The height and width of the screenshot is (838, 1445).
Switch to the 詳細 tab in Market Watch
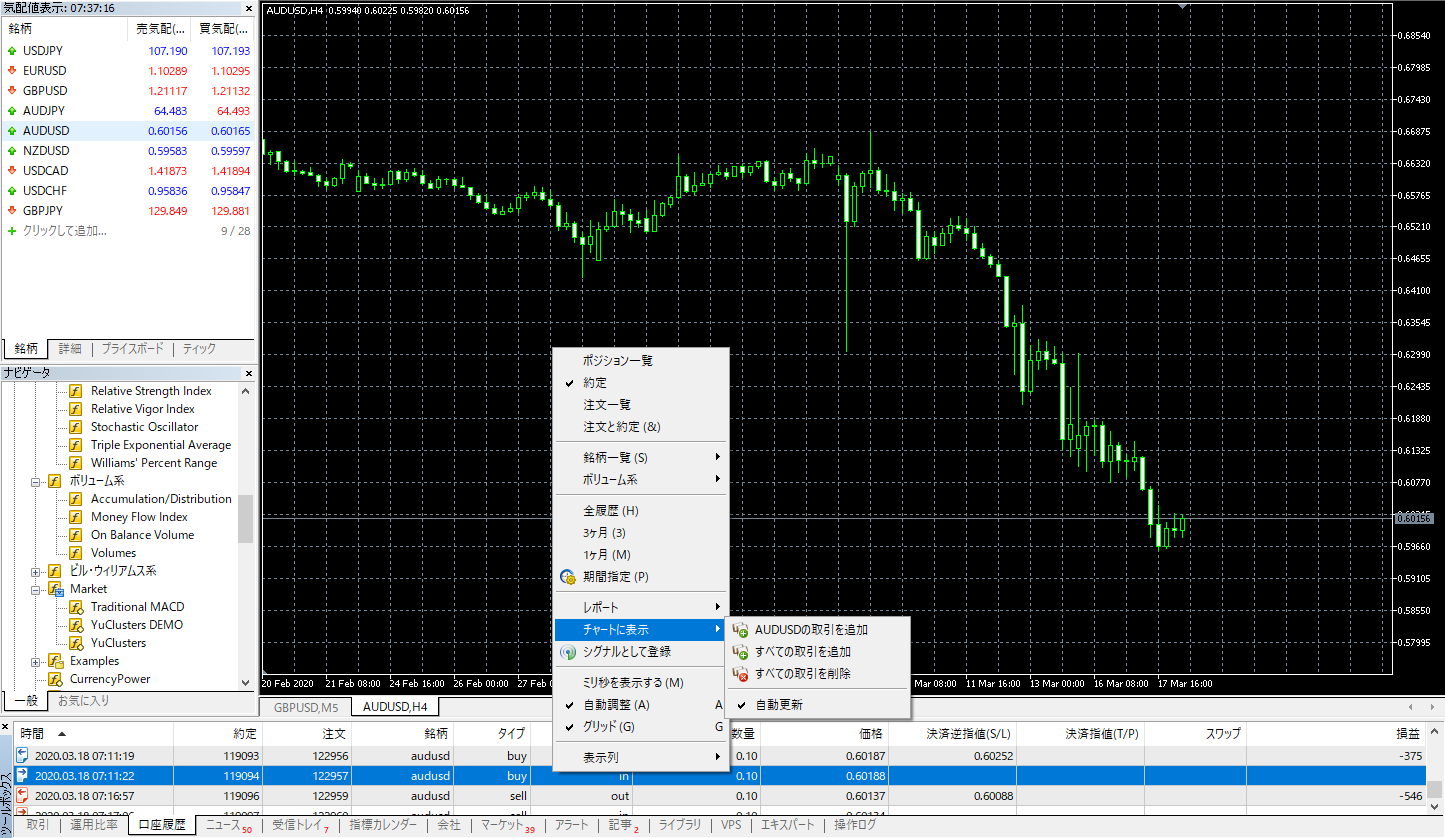(70, 349)
